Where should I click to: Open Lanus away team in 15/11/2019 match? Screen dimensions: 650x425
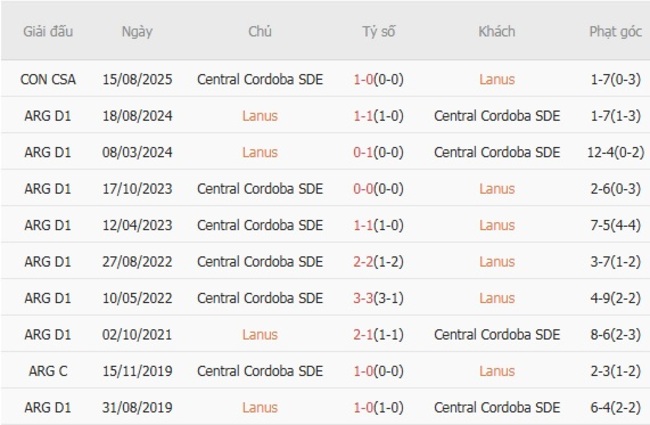[497, 371]
